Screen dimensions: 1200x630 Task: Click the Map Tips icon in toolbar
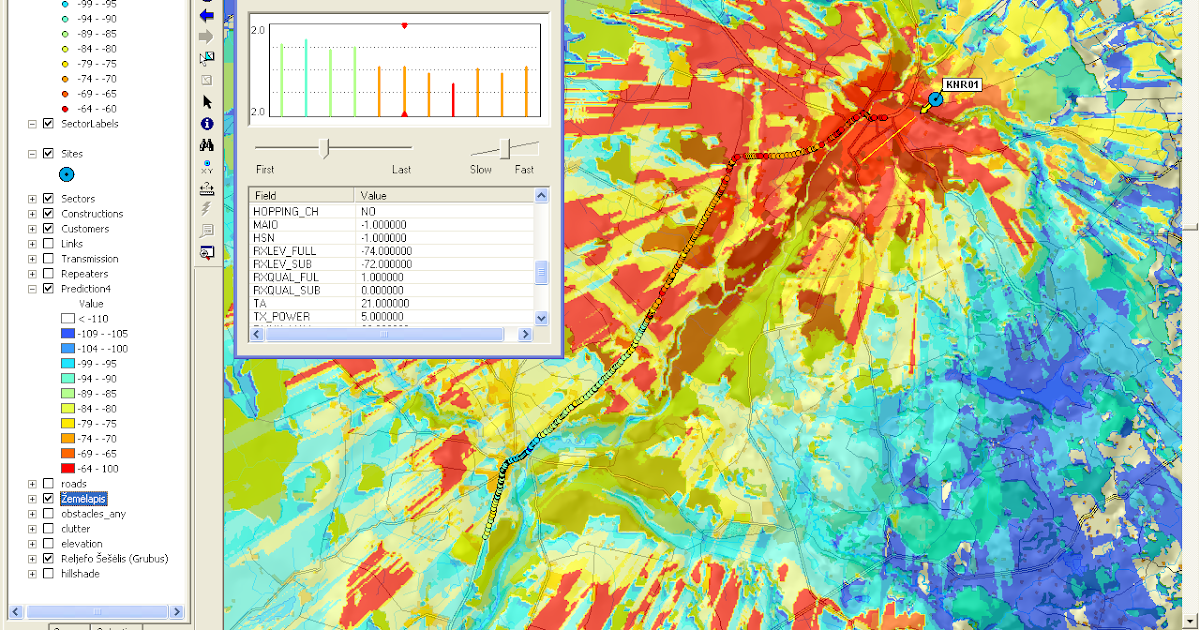(207, 231)
